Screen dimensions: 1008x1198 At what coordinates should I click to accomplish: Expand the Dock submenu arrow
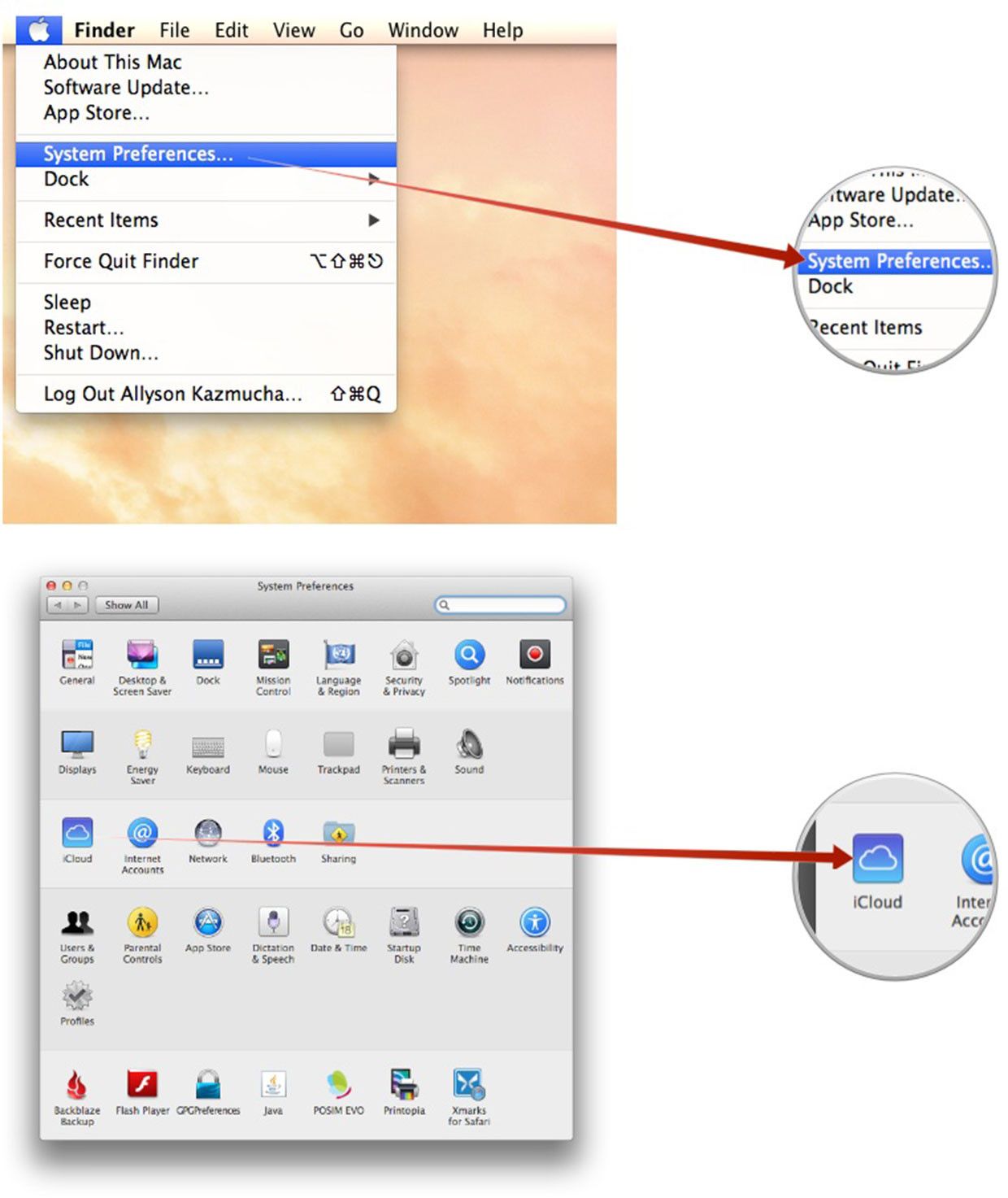(373, 179)
